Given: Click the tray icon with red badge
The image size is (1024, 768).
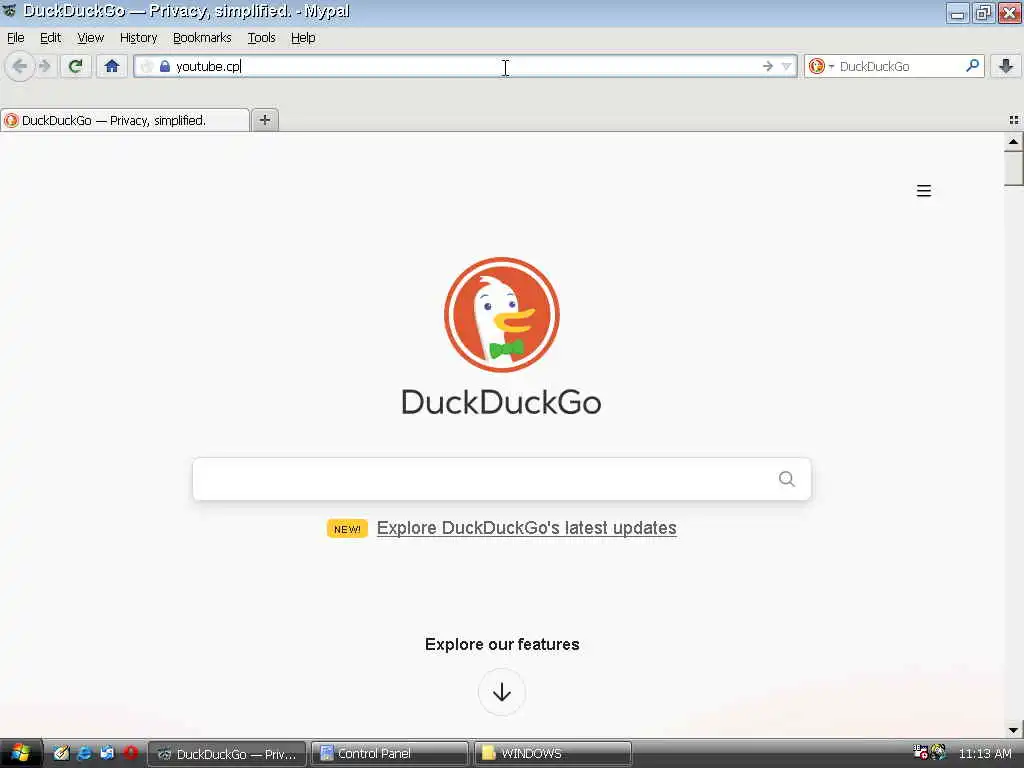Looking at the screenshot, I should click(920, 752).
